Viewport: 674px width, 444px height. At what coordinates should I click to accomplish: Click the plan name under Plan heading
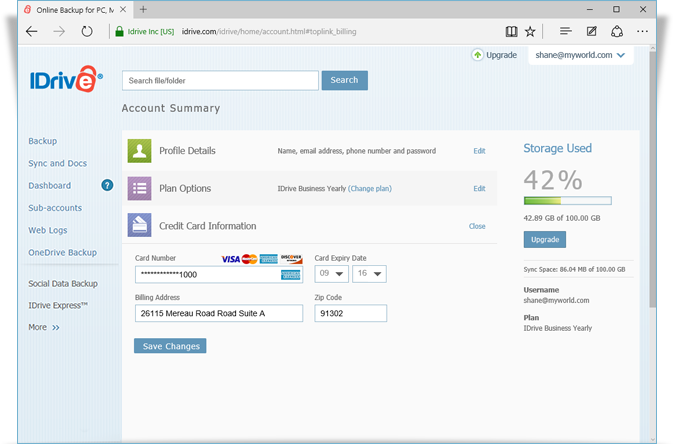coord(558,328)
